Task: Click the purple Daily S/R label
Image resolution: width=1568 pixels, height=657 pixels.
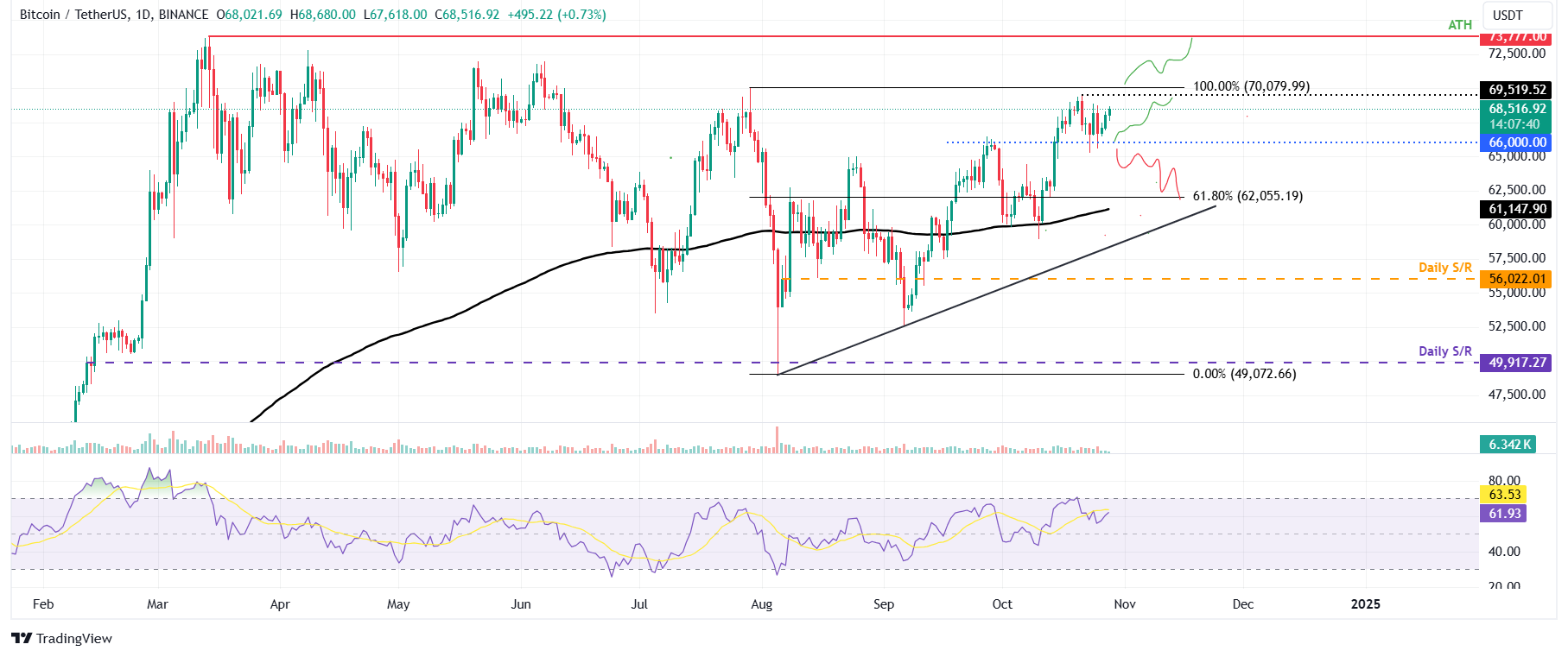Action: 1445,351
